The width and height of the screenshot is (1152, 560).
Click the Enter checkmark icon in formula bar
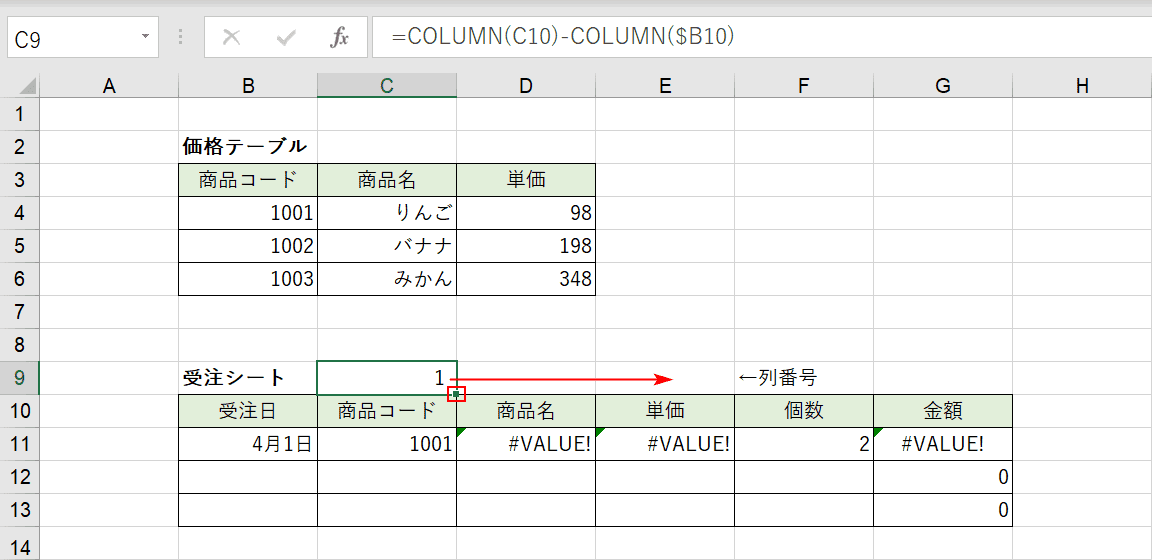286,38
